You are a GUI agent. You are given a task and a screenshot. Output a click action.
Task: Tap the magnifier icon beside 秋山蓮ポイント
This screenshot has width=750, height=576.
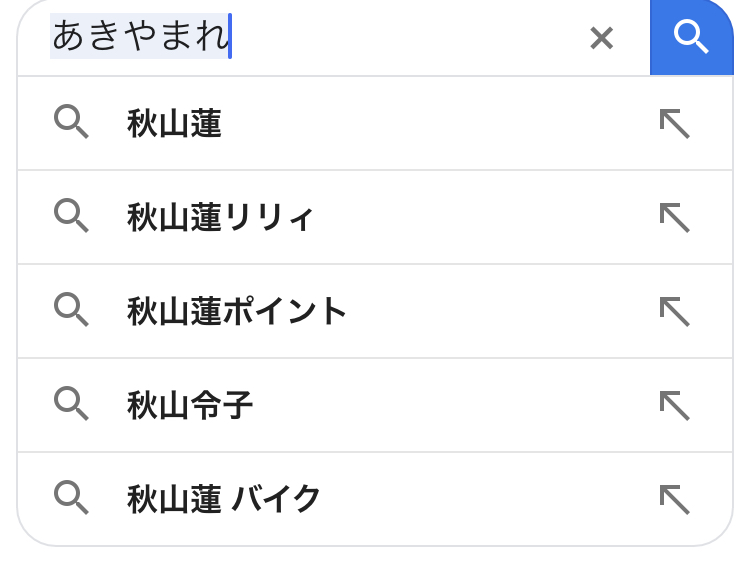pyautogui.click(x=71, y=310)
